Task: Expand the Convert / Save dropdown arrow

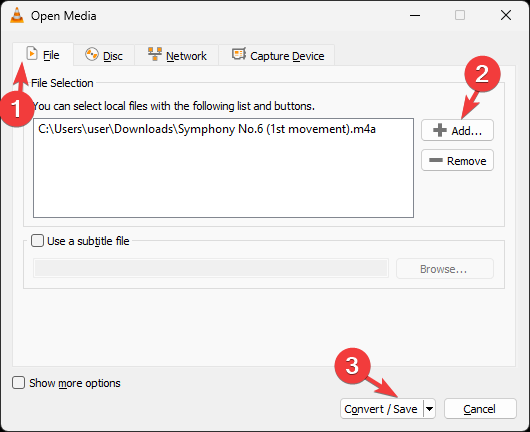Action: pos(429,409)
